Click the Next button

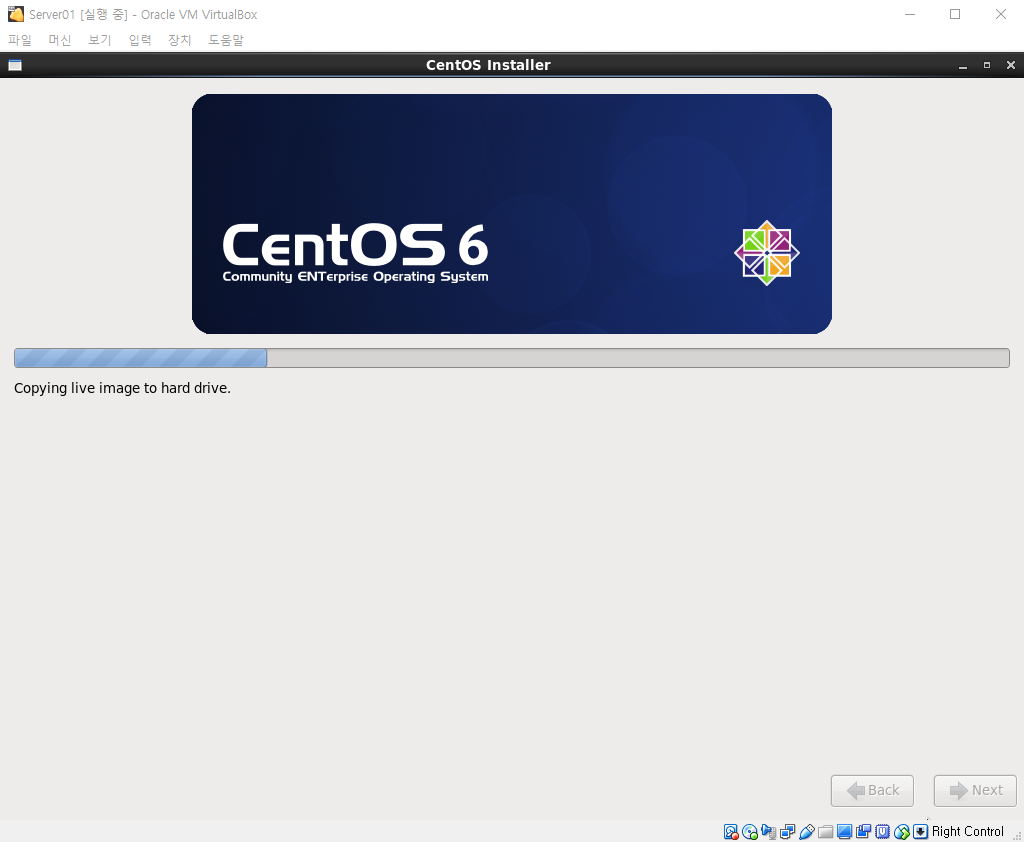(975, 790)
